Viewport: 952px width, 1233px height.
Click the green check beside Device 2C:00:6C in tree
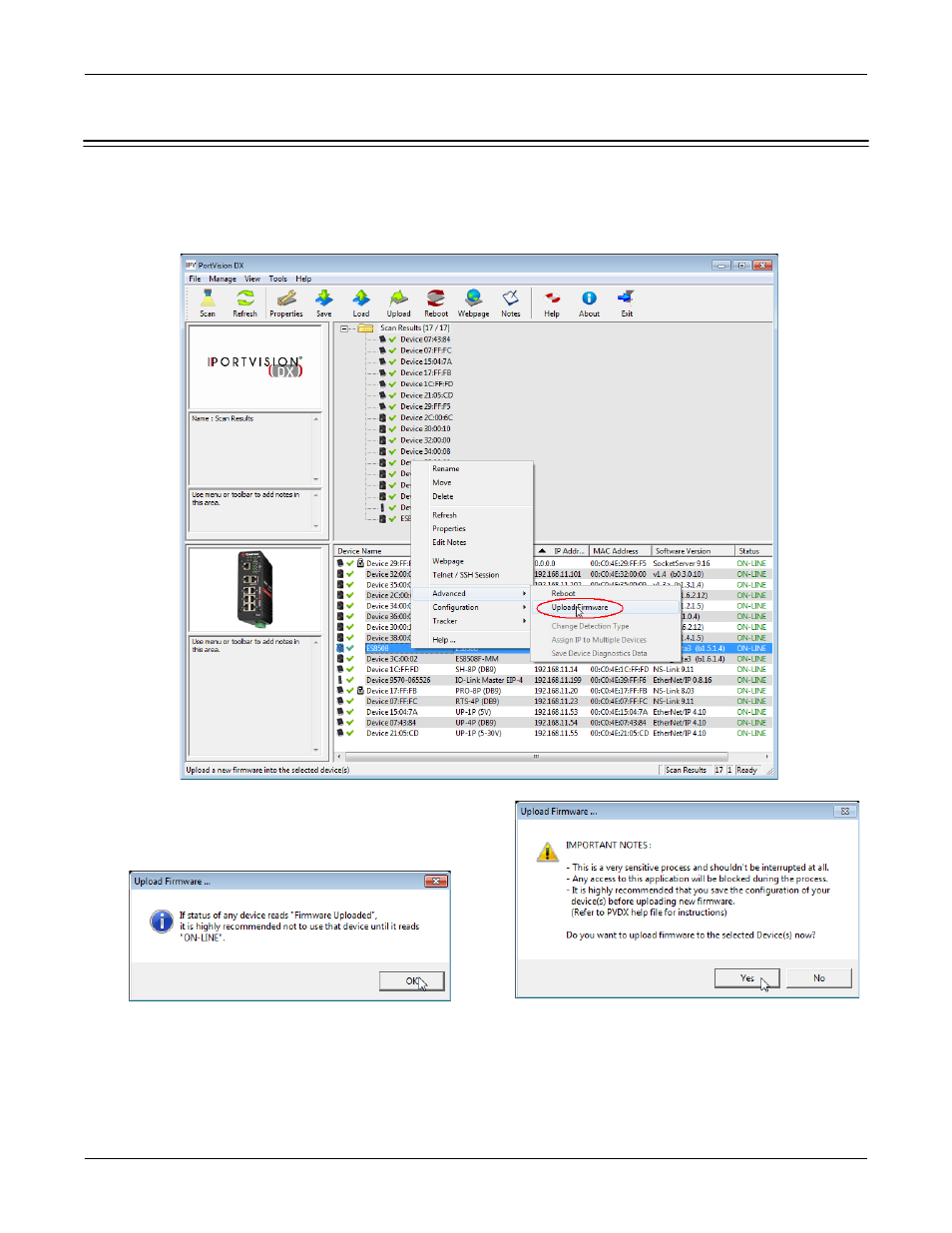tap(392, 417)
